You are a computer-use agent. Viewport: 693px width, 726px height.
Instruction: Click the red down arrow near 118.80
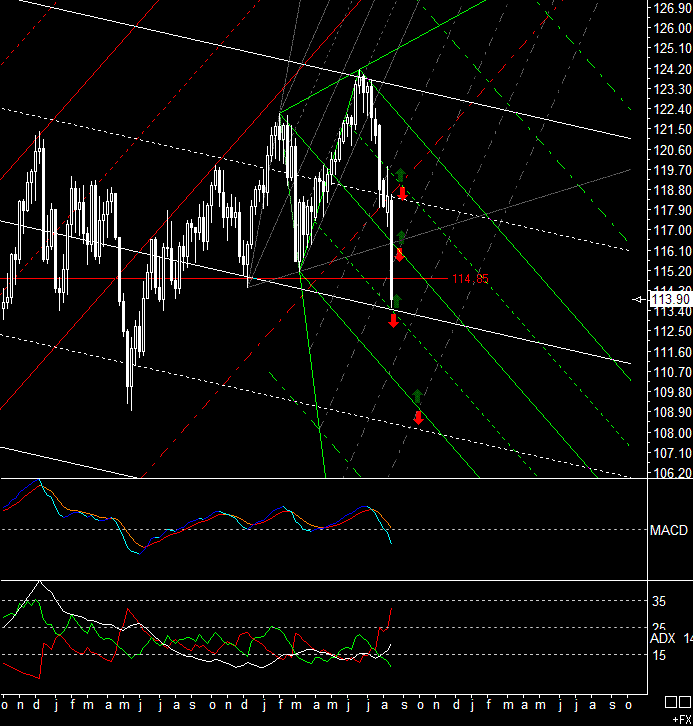(402, 193)
